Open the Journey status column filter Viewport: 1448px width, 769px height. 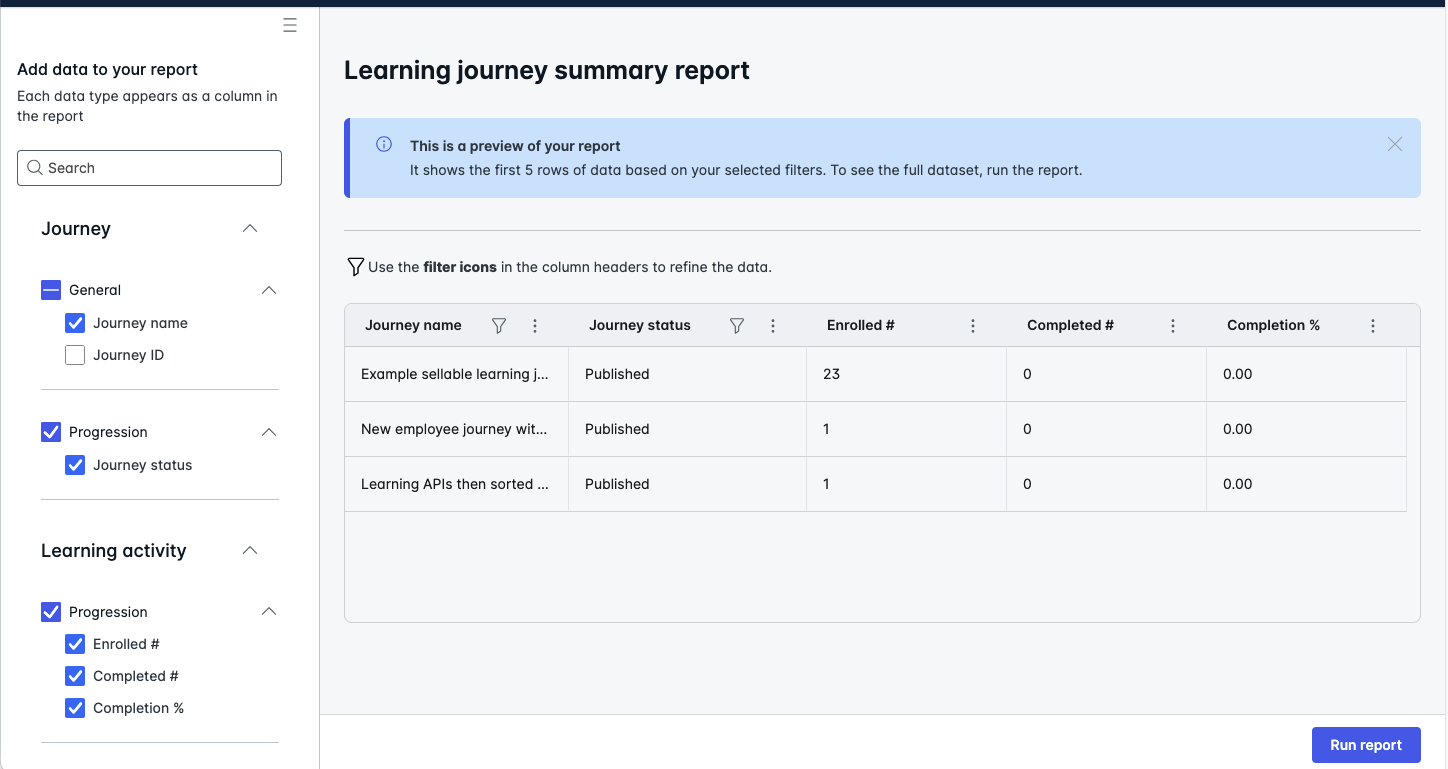pos(737,326)
